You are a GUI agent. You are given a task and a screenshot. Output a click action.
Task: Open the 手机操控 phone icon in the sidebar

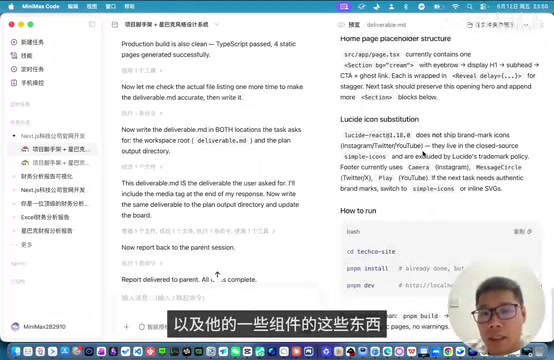[x=14, y=83]
